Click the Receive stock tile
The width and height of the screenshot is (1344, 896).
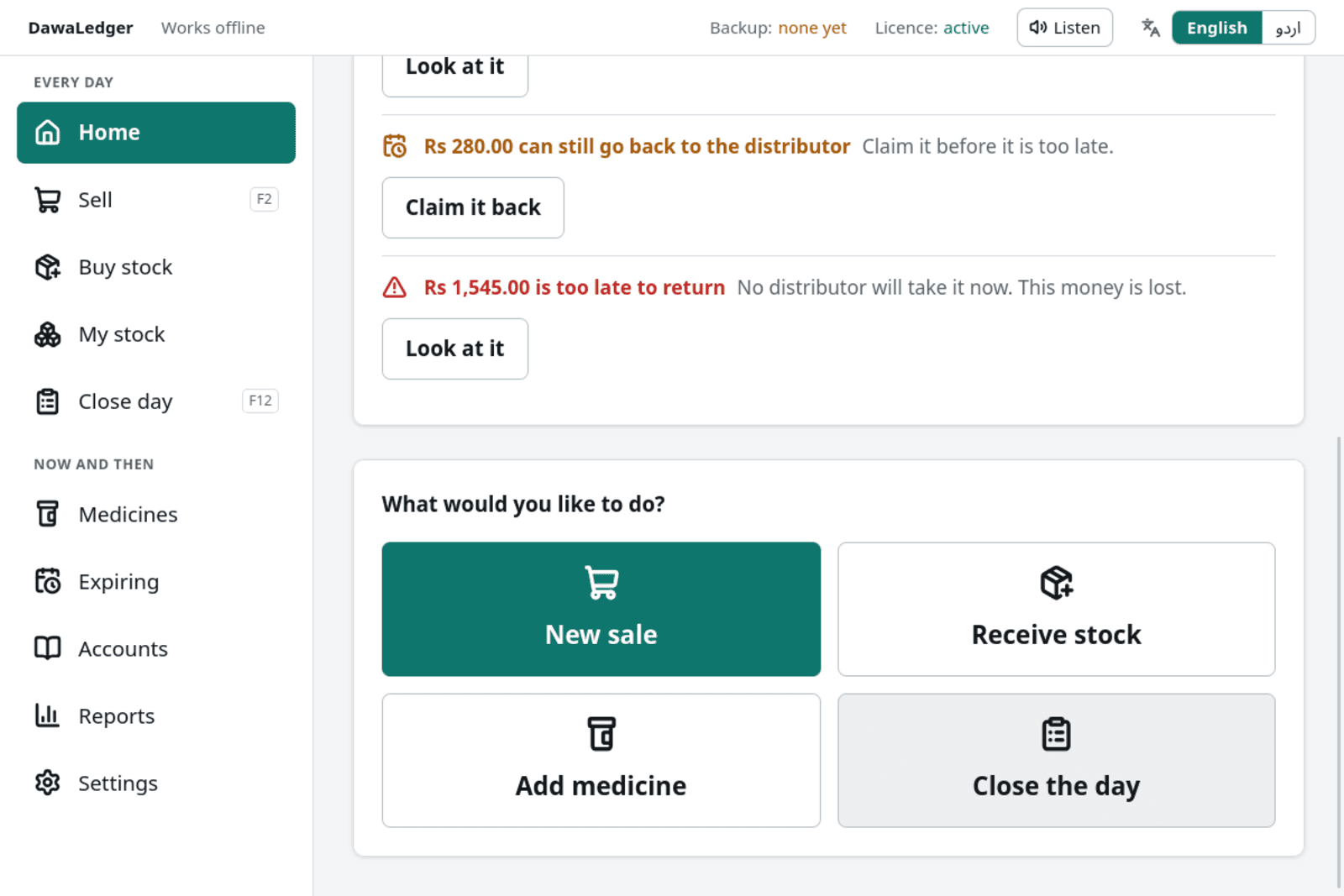[1057, 609]
